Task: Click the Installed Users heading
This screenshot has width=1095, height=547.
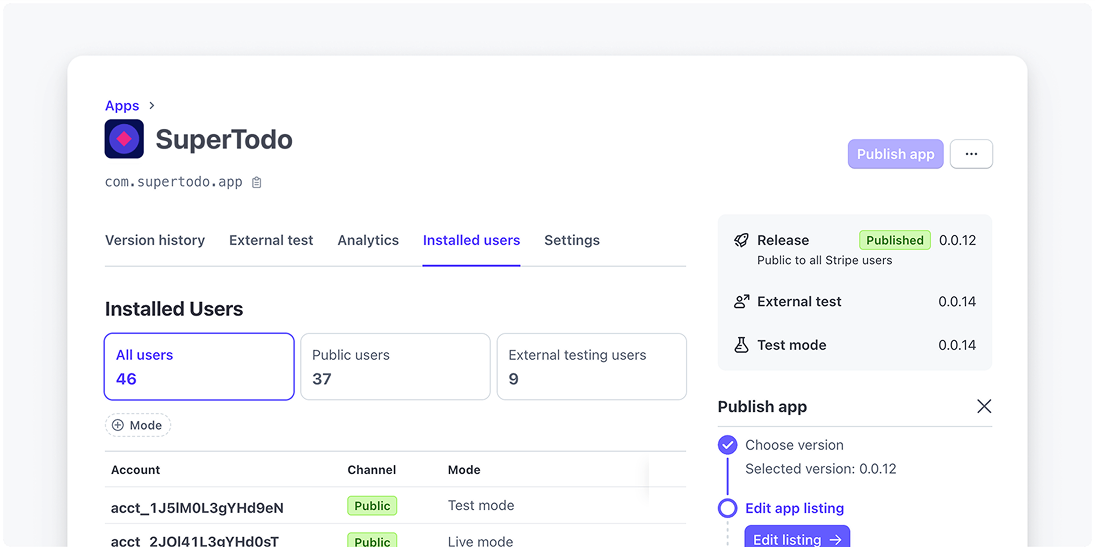Action: coord(174,309)
